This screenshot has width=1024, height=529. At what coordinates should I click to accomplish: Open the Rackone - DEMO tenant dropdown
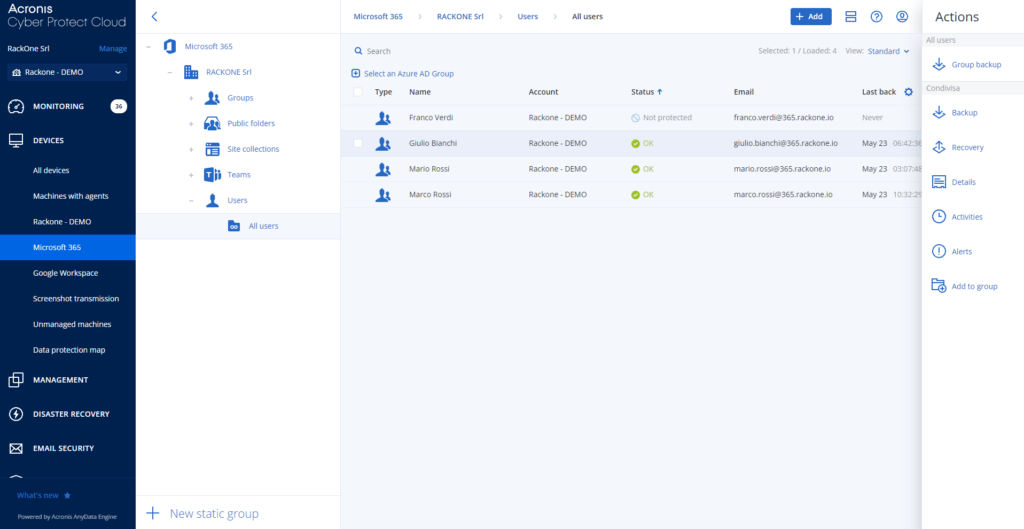pos(67,72)
